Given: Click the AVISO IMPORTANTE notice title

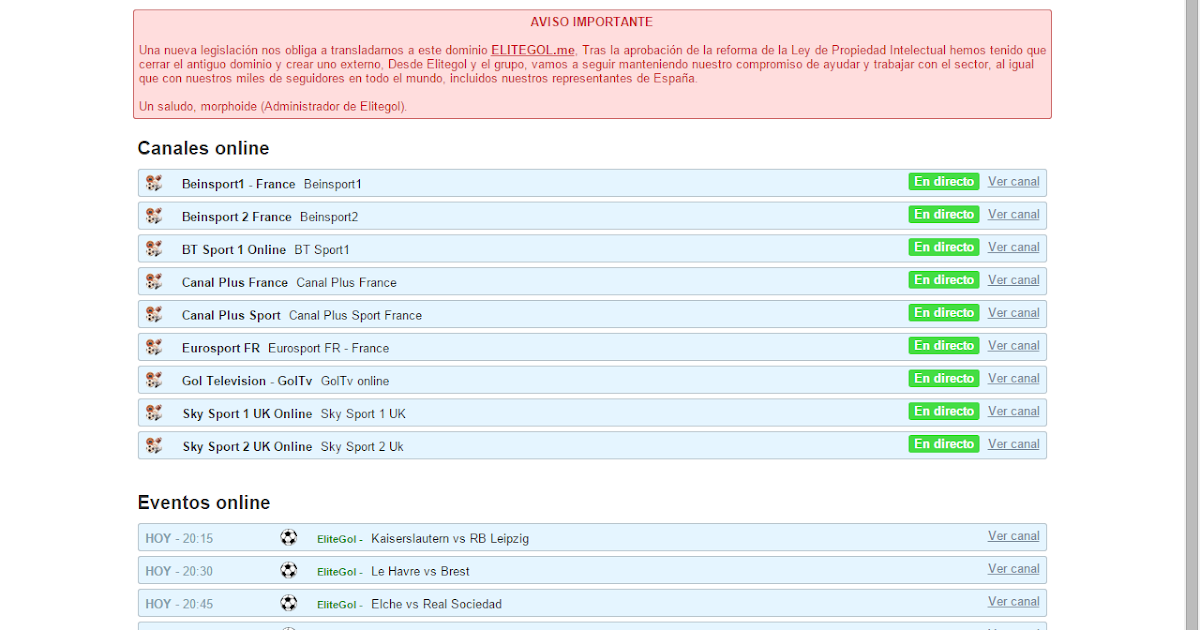Looking at the screenshot, I should point(592,22).
